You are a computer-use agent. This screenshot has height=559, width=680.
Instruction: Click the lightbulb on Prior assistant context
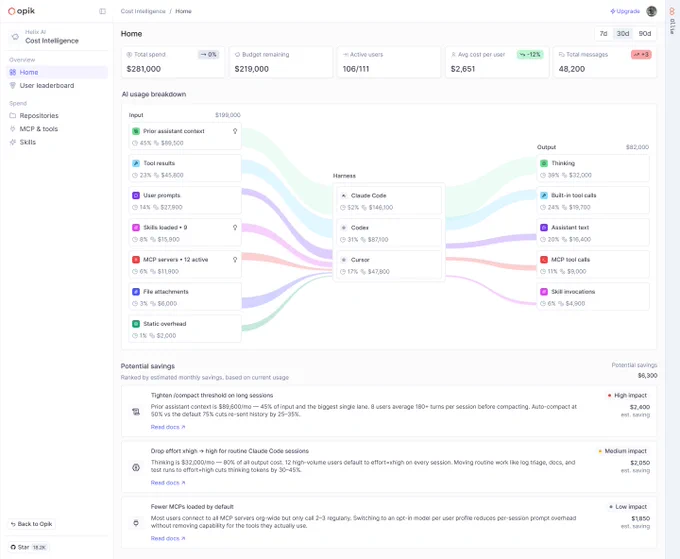[235, 131]
